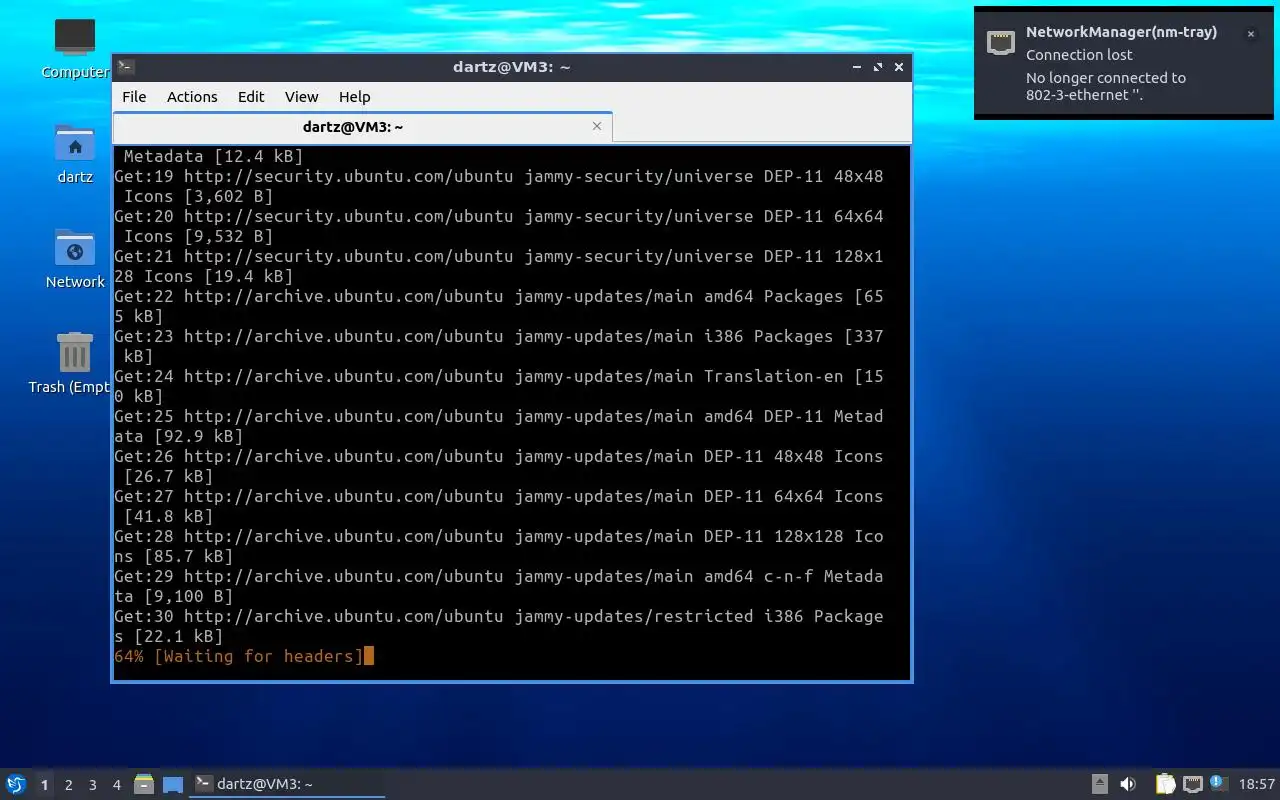Viewport: 1280px width, 800px height.
Task: Open the removable media eject icon in the tray
Action: tap(1100, 784)
